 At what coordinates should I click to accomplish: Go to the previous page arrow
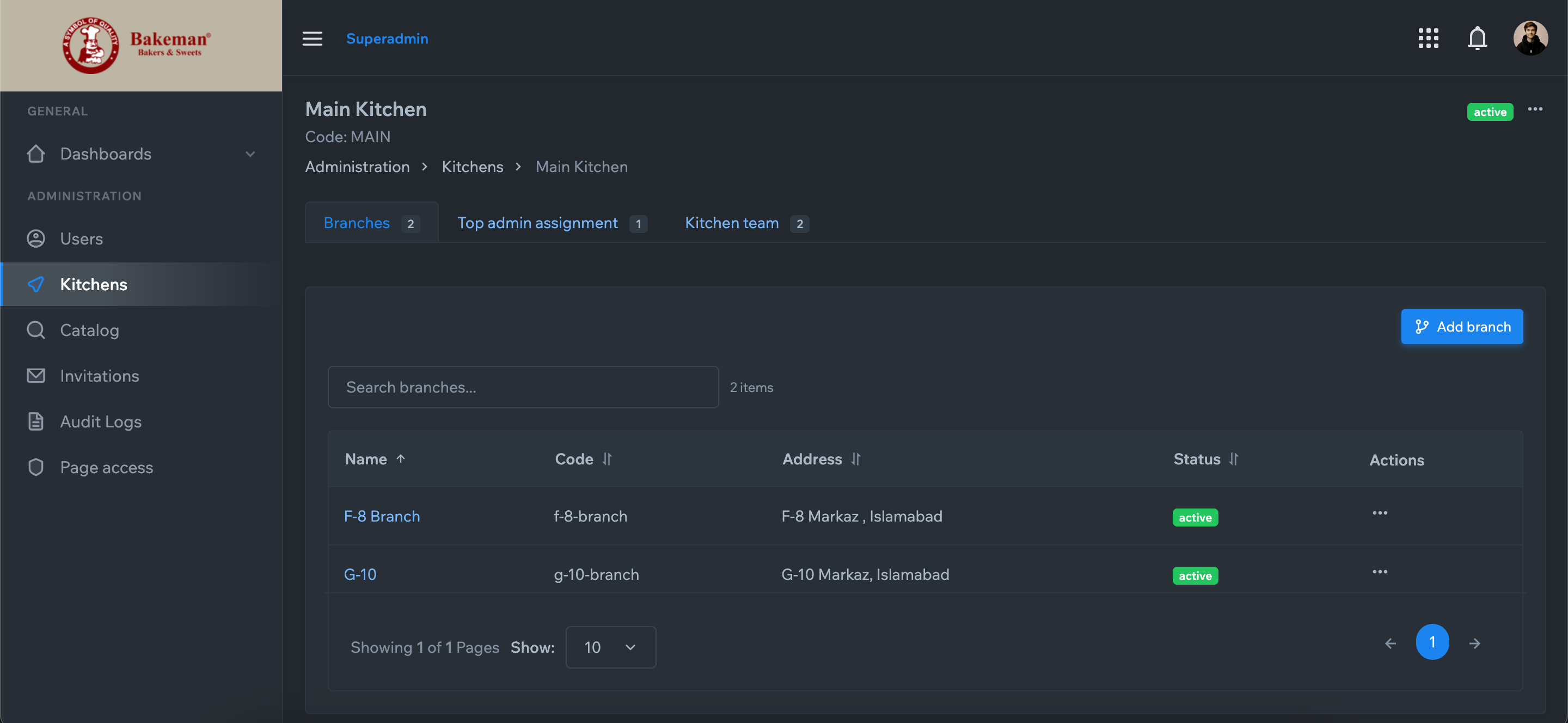[1391, 644]
